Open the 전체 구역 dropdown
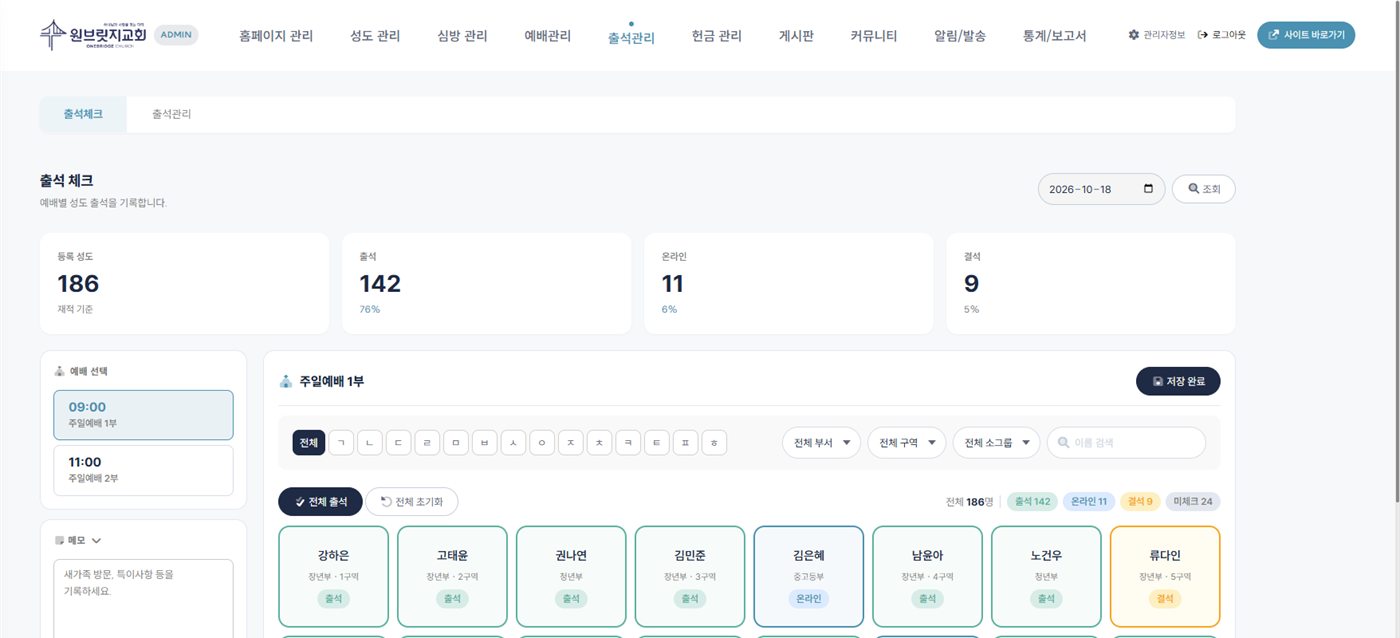The image size is (1400, 638). (907, 443)
